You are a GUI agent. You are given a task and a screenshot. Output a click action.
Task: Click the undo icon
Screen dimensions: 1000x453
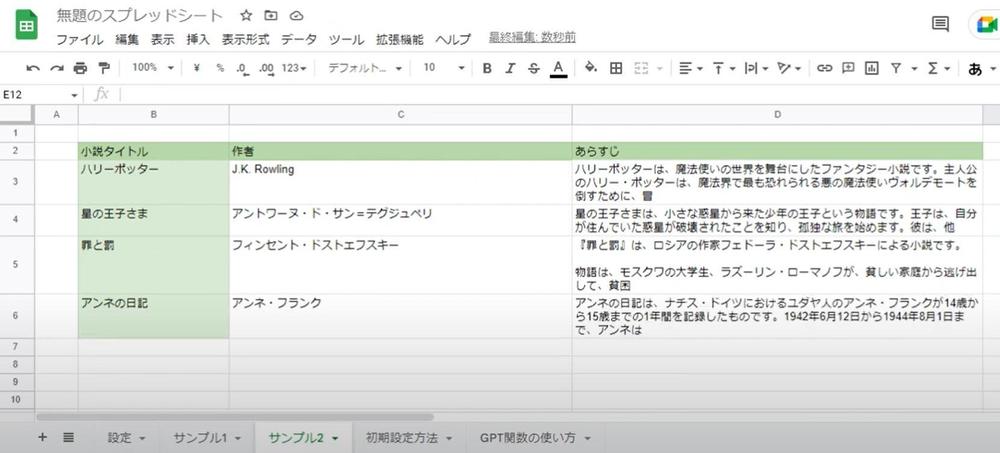coord(33,68)
